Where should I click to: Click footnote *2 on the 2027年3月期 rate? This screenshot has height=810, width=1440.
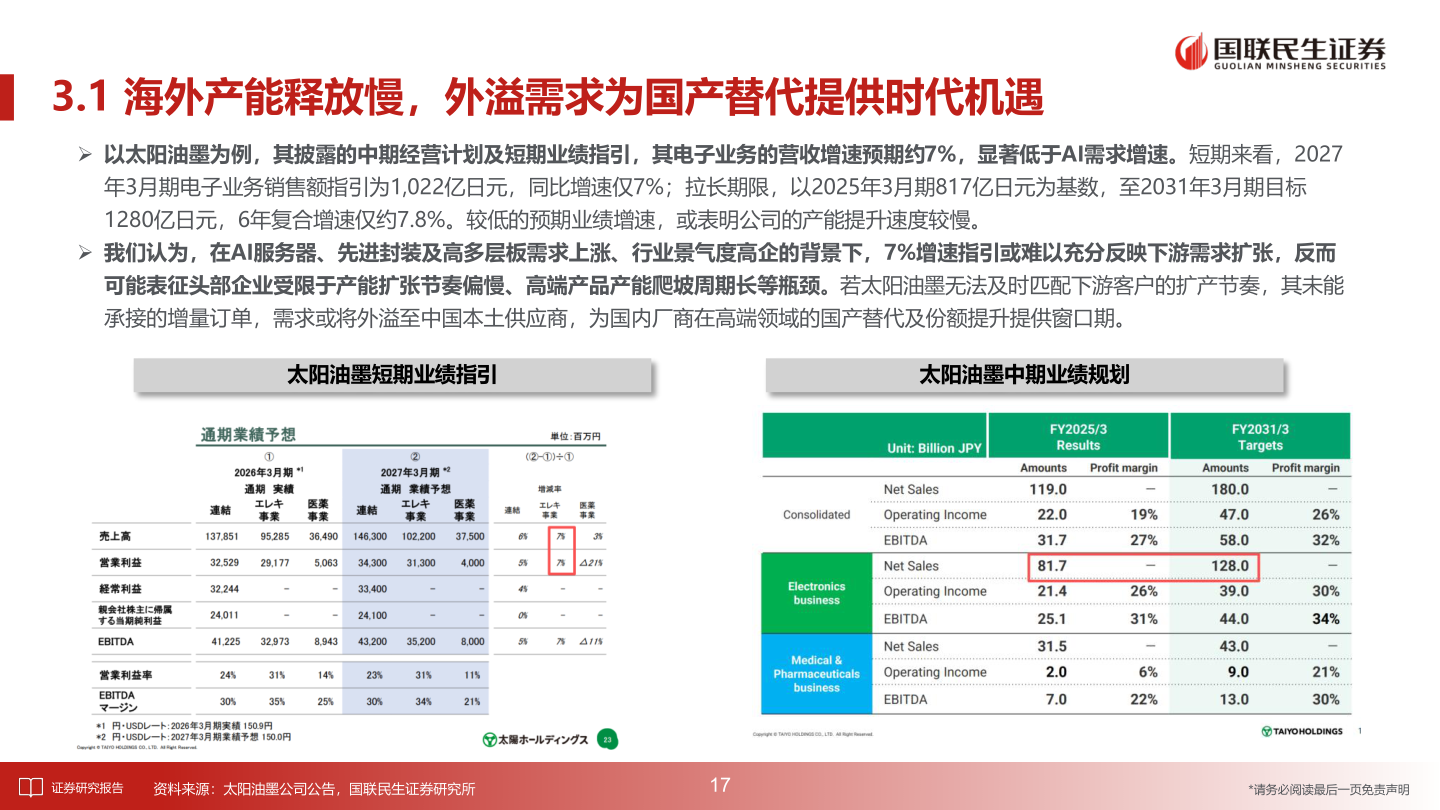[195, 737]
